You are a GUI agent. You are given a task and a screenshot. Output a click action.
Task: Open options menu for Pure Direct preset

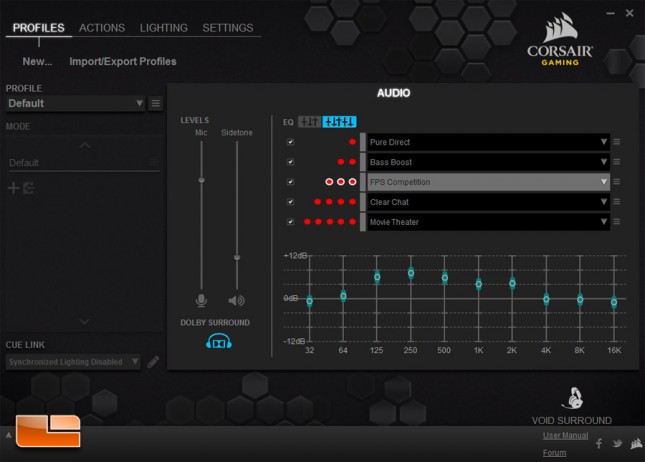(x=617, y=142)
